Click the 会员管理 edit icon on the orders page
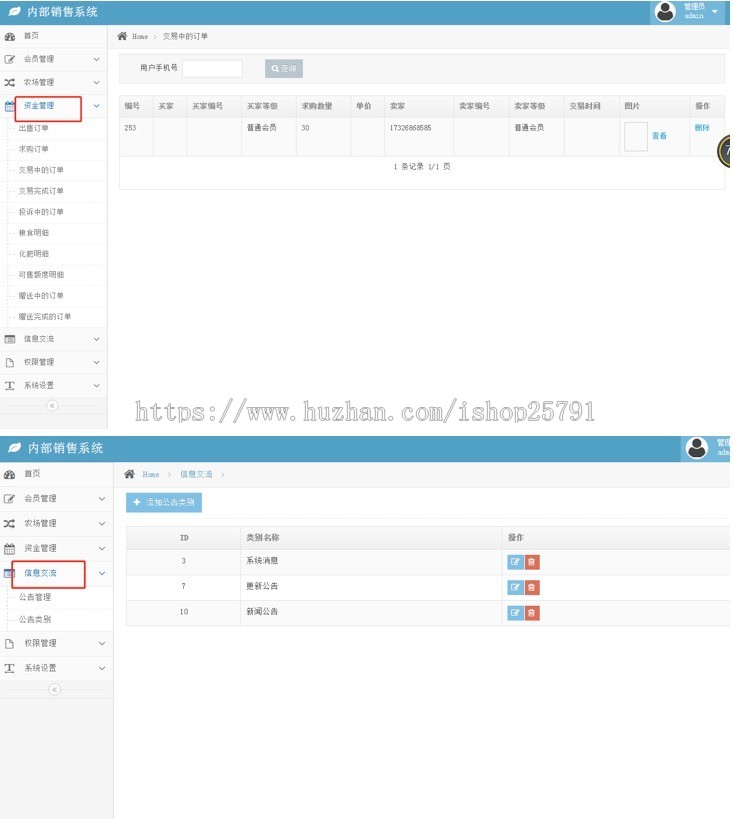Viewport: 733px width, 819px height. (10, 60)
